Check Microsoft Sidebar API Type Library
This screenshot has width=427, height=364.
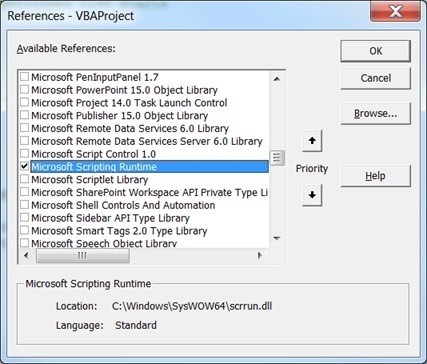pyautogui.click(x=24, y=218)
